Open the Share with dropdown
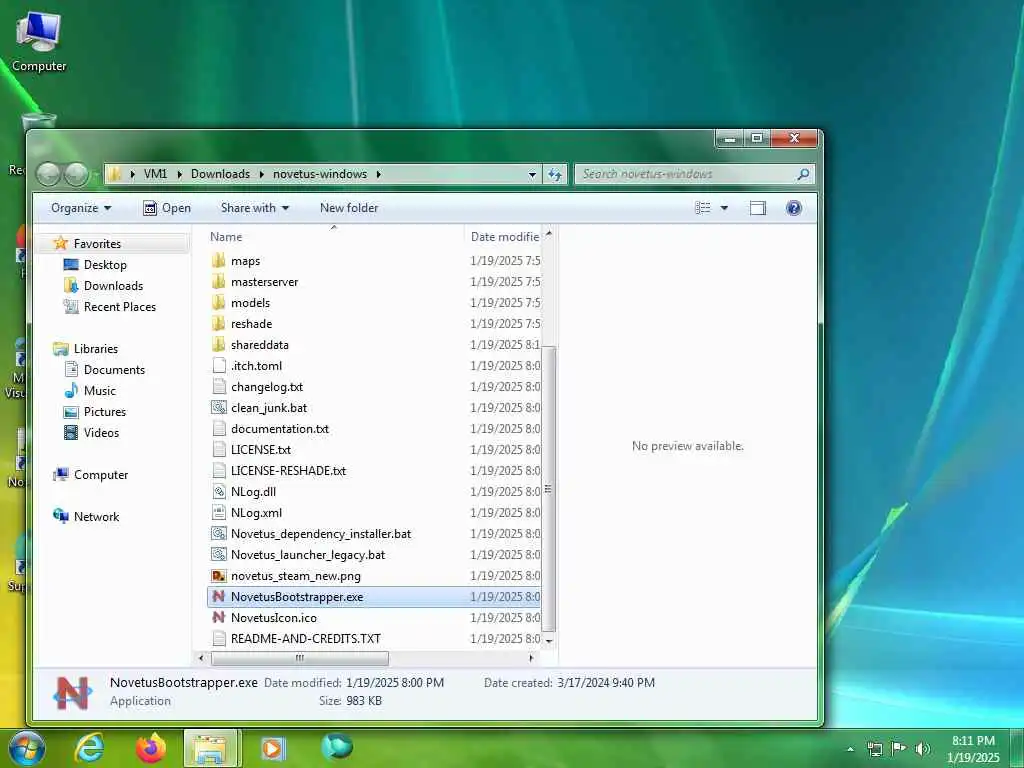This screenshot has width=1024, height=768. [x=255, y=208]
